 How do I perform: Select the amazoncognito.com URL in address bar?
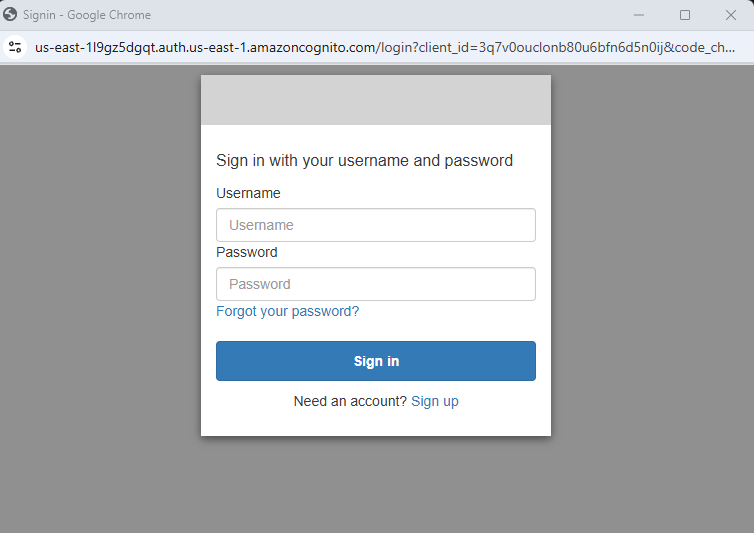click(385, 48)
